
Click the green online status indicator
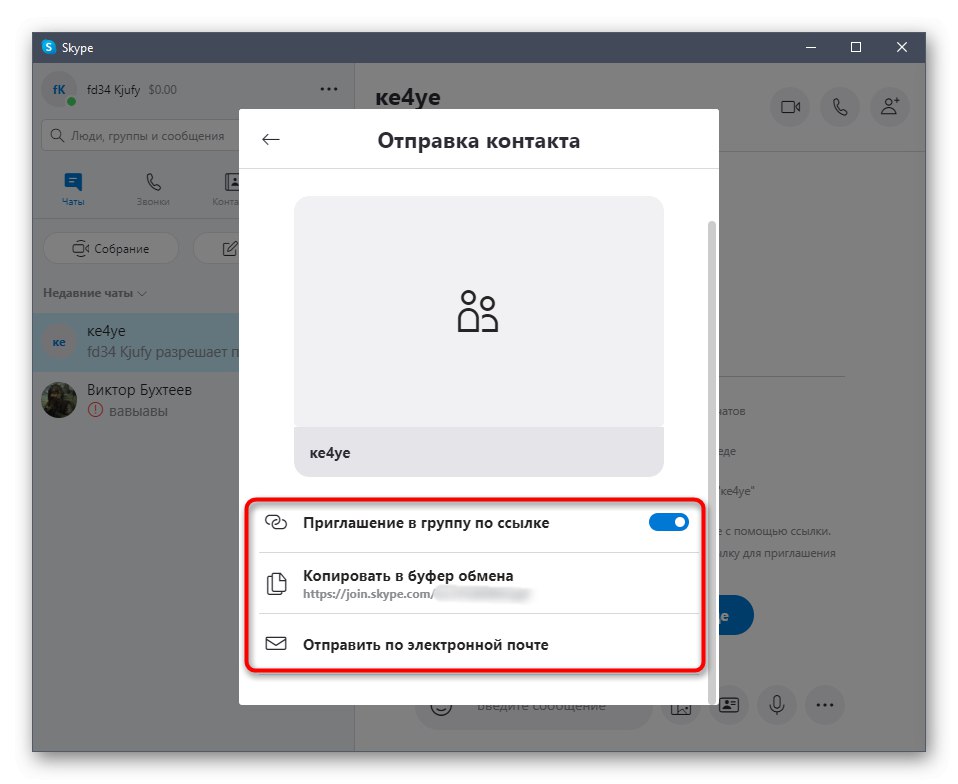[71, 101]
